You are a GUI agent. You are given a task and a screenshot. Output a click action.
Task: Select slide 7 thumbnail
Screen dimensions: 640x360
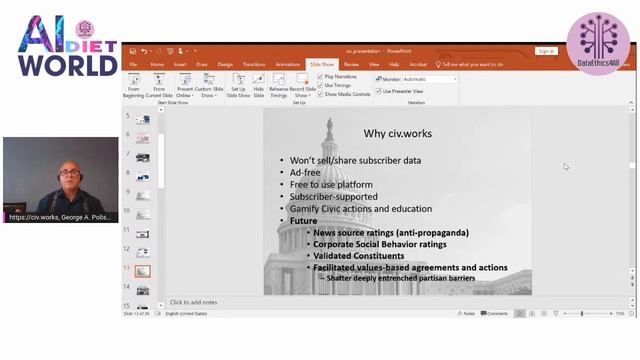(143, 158)
